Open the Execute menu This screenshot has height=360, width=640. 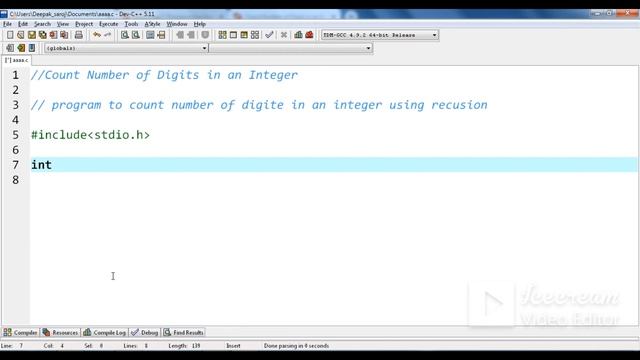(109, 24)
